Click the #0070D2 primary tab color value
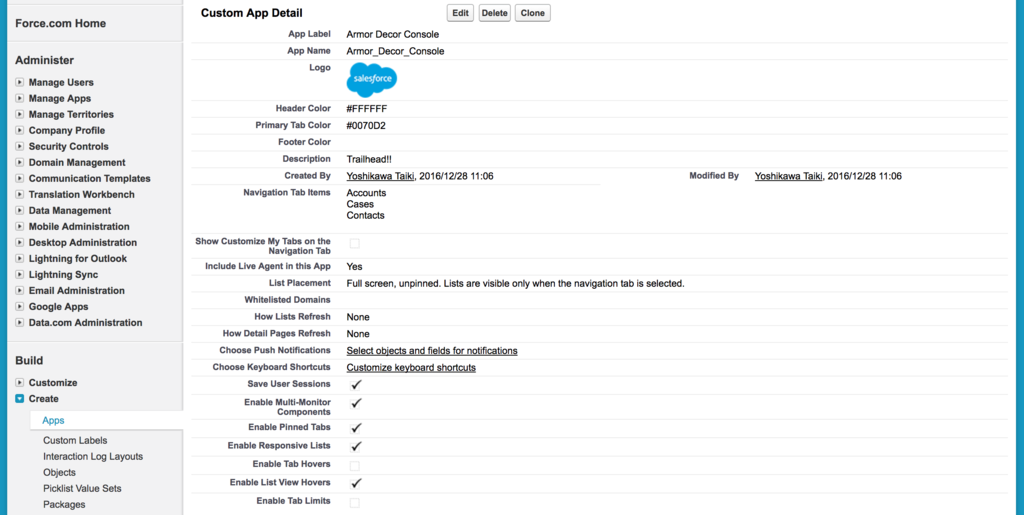This screenshot has width=1024, height=515. tap(366, 126)
